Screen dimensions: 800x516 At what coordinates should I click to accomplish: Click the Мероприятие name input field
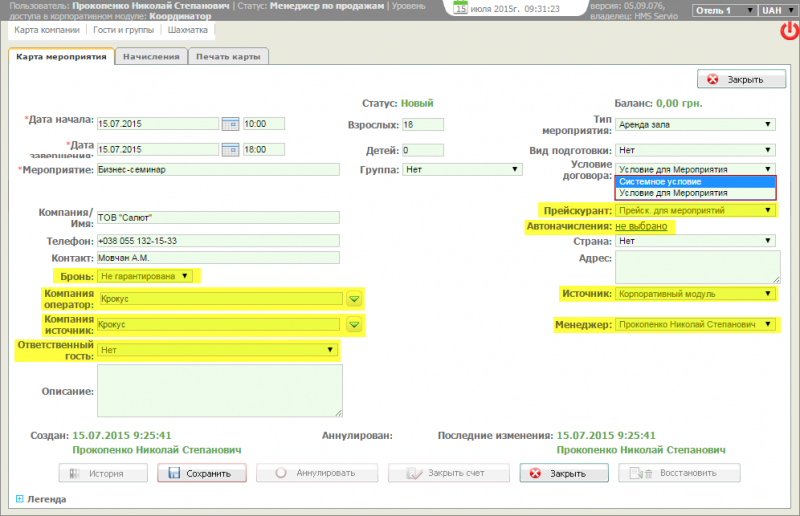(217, 170)
